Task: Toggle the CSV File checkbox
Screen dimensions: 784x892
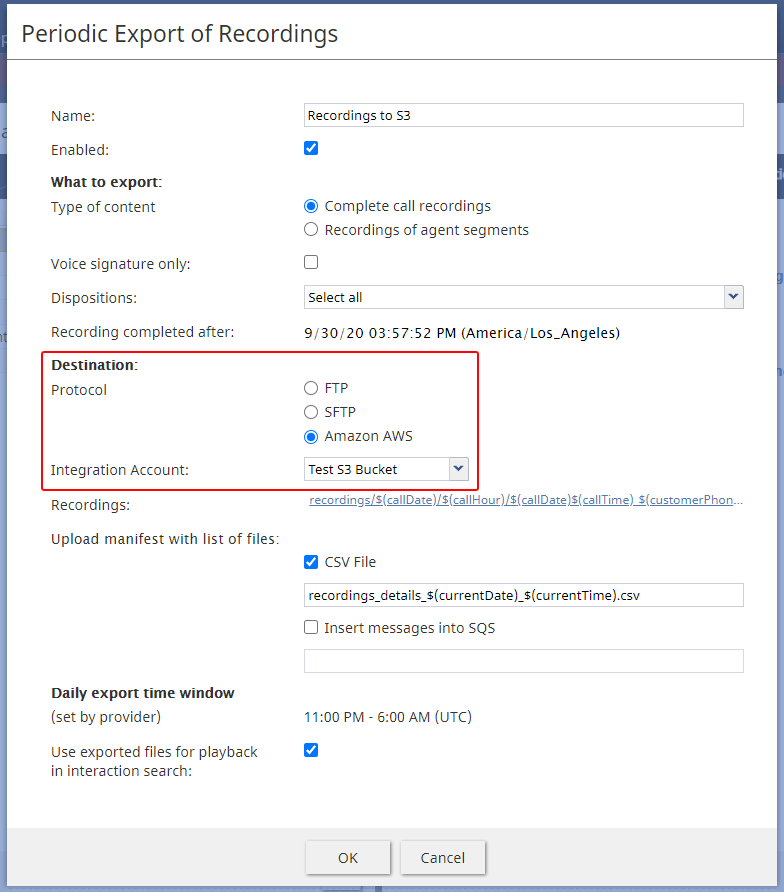Action: pos(311,562)
